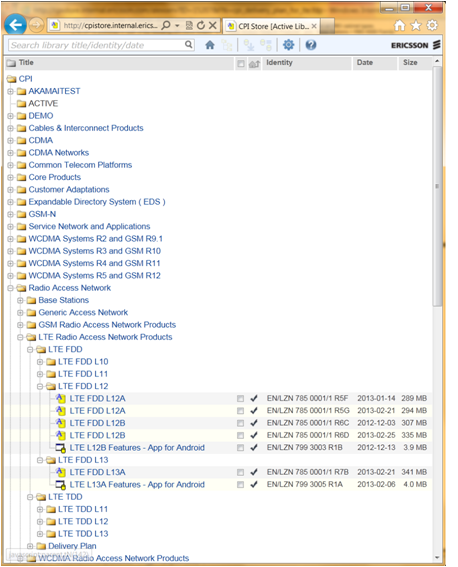Image resolution: width=458 pixels, height=567 pixels.
Task: Click the LTE L13A Features app icon
Action: [61, 485]
